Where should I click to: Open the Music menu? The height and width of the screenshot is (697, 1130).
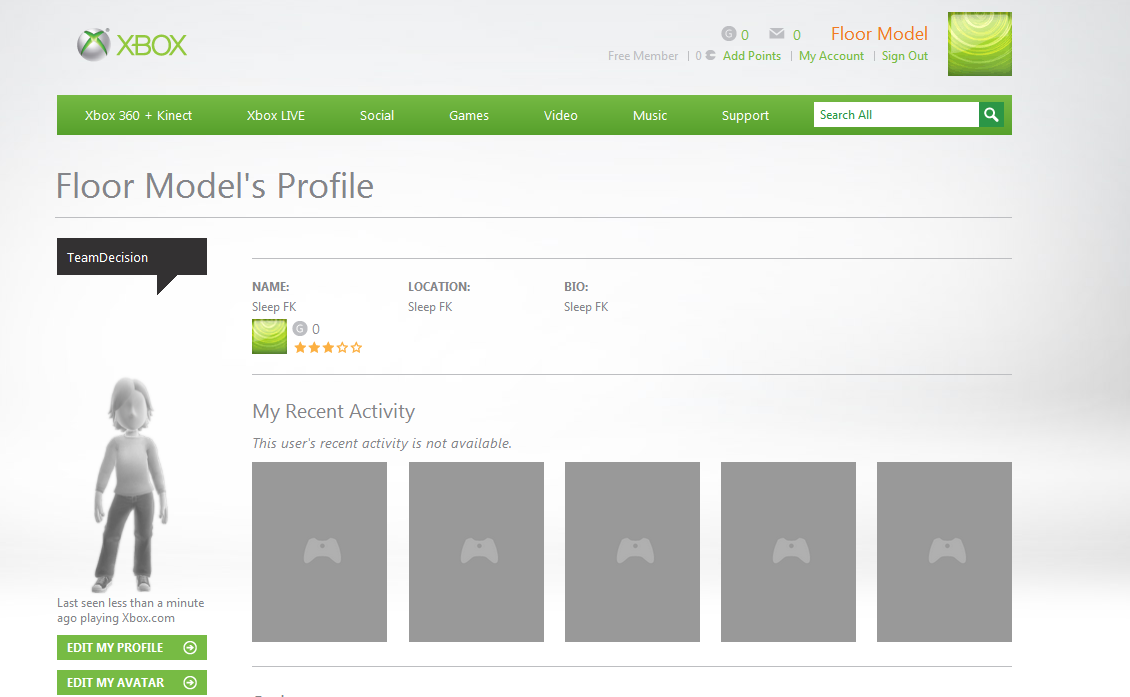coord(650,115)
